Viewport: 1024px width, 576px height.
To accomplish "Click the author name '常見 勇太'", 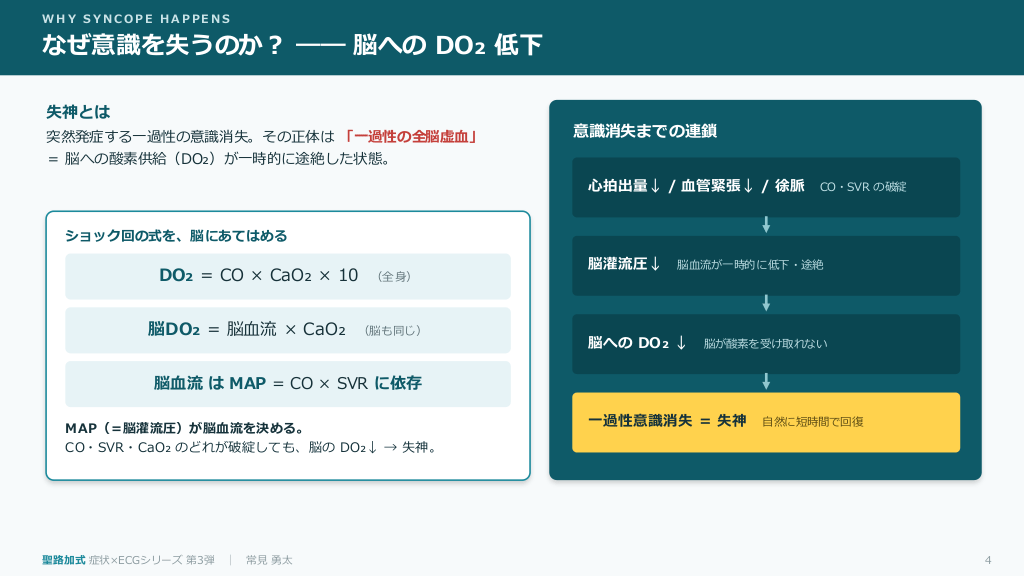I will 269,560.
